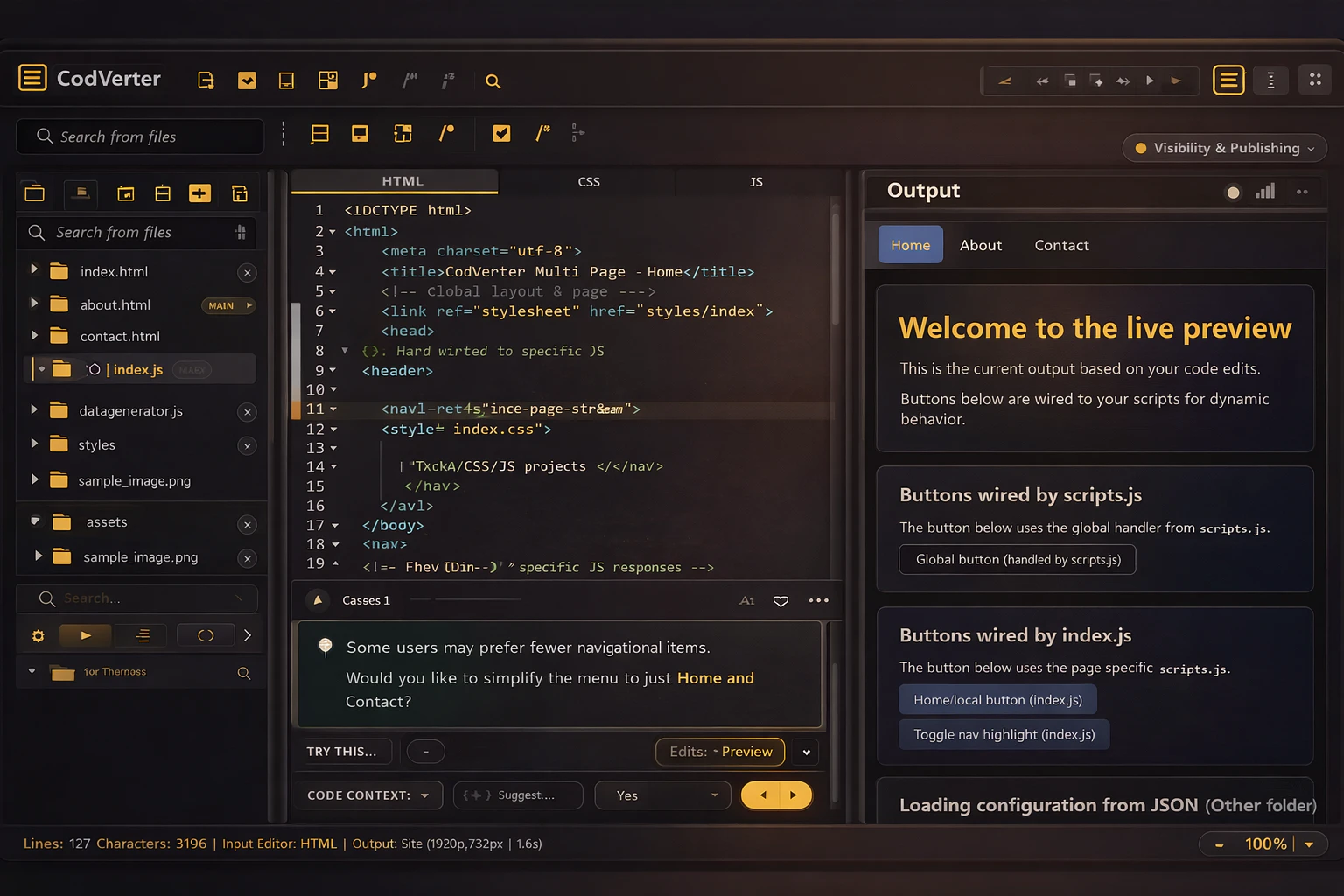Open the Visibility & Publishing dropdown

(1225, 148)
